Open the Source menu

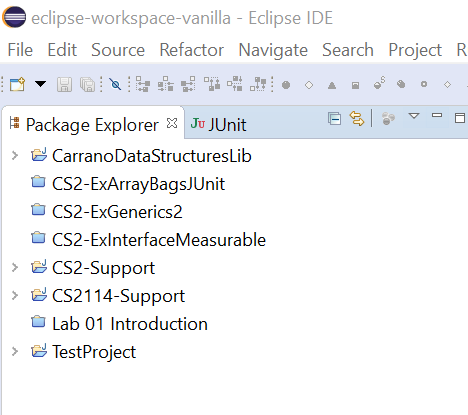point(118,50)
